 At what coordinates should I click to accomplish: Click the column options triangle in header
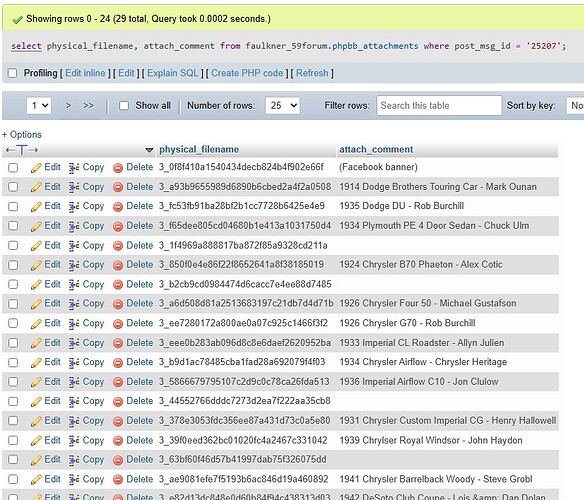[149, 150]
